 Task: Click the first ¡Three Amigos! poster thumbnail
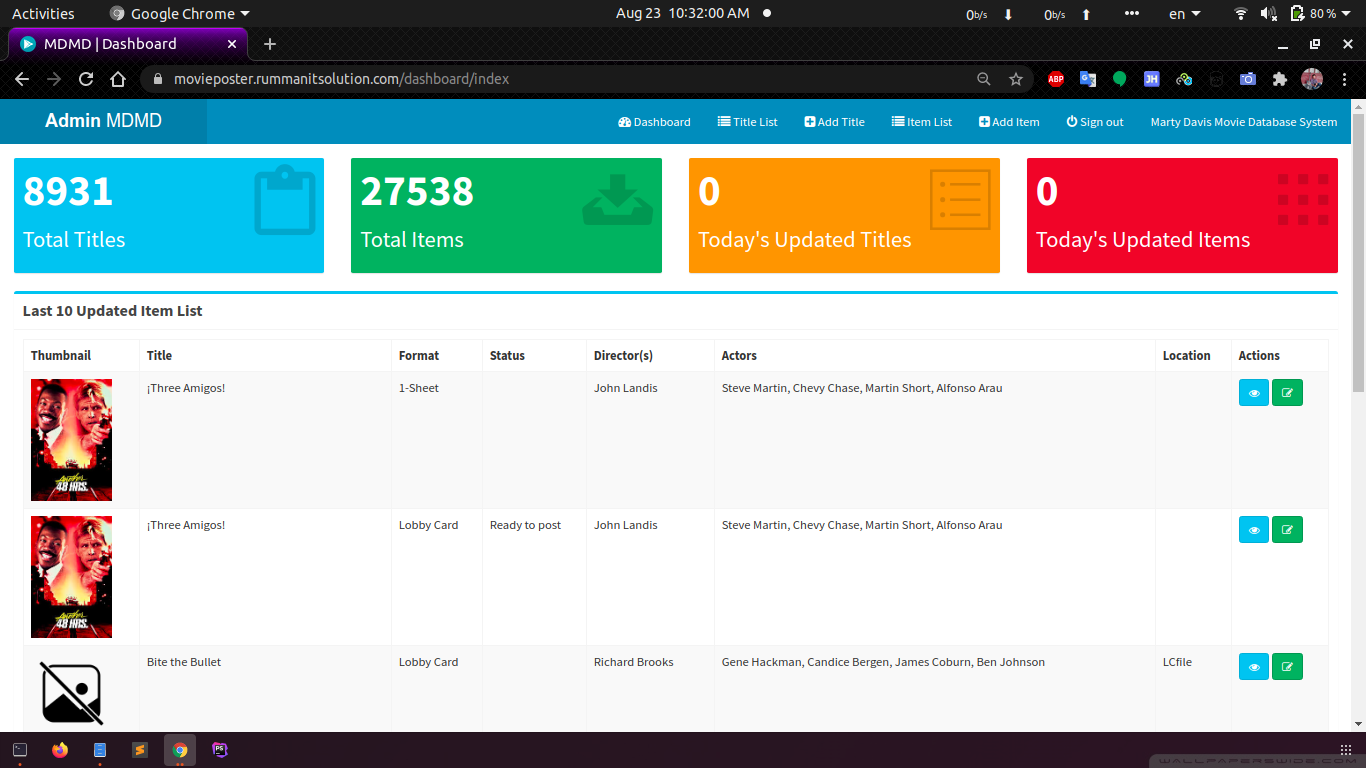click(71, 440)
